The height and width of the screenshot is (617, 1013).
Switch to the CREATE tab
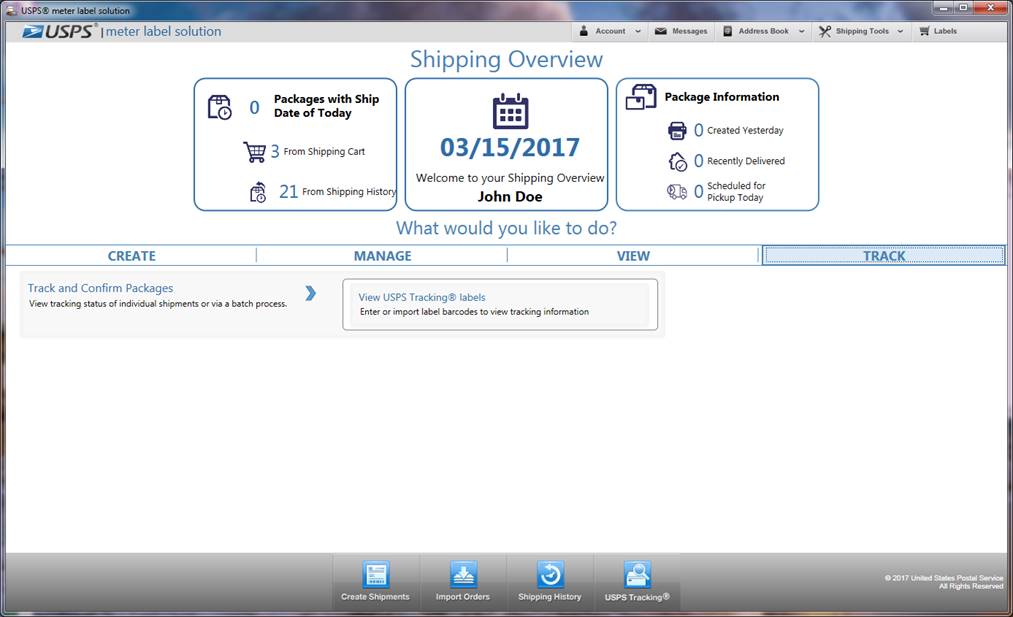131,256
